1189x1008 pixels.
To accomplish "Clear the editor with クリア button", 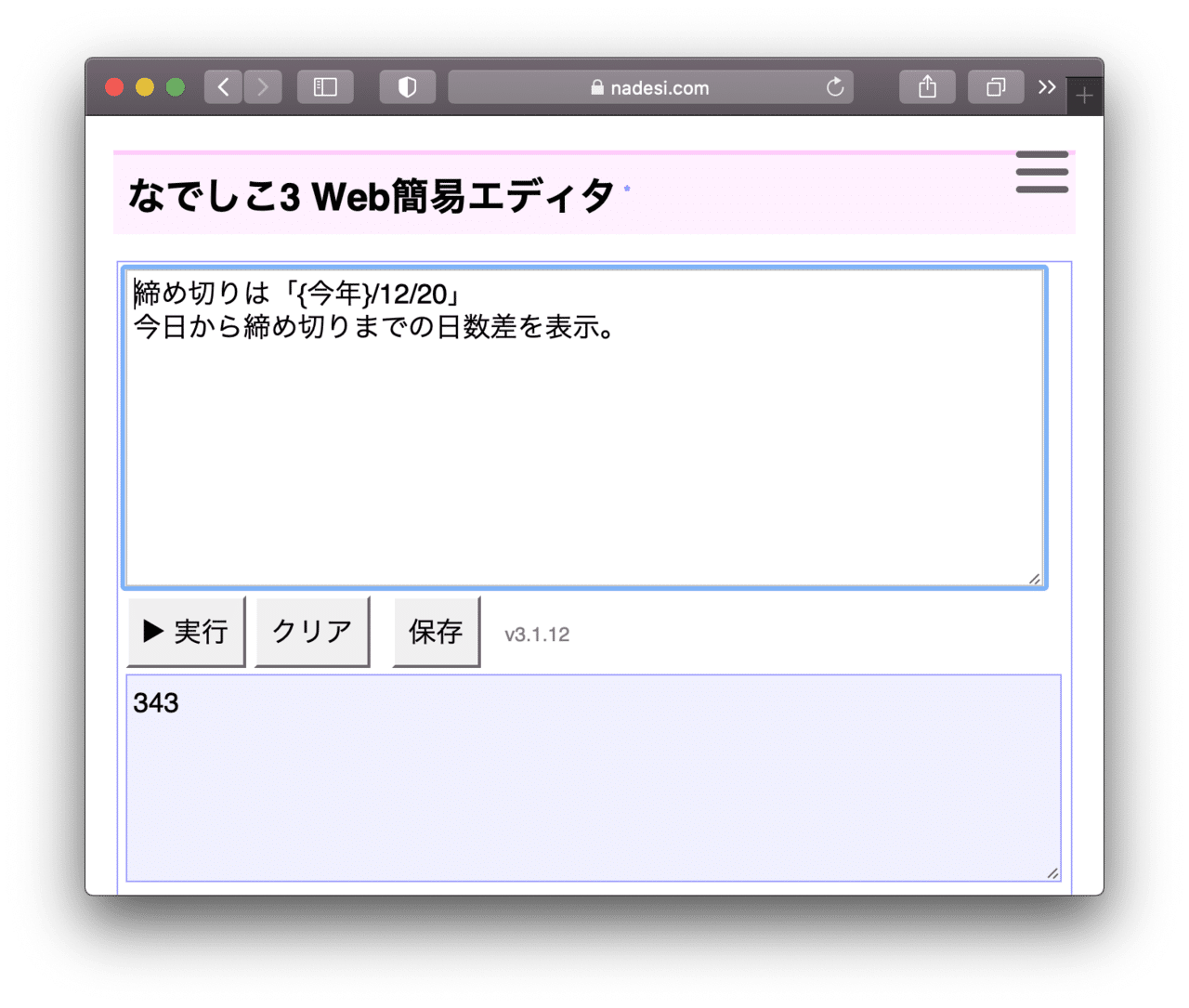I will pos(312,632).
